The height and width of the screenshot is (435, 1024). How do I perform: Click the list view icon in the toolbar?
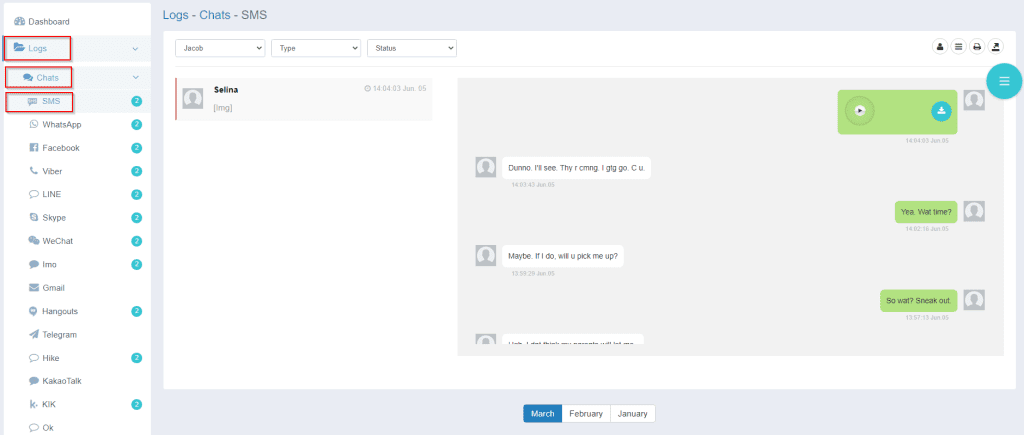pyautogui.click(x=958, y=47)
